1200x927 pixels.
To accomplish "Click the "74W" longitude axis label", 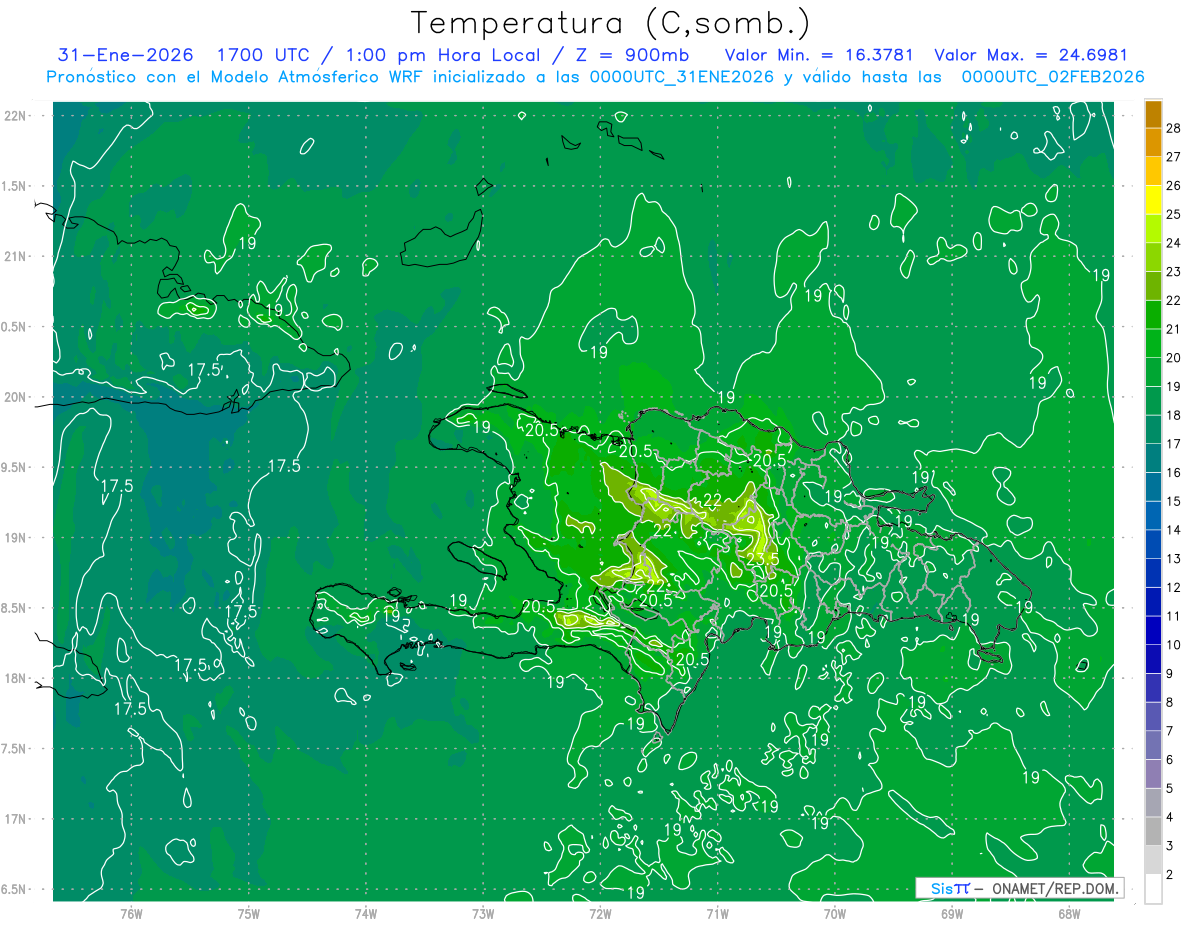I will [365, 914].
